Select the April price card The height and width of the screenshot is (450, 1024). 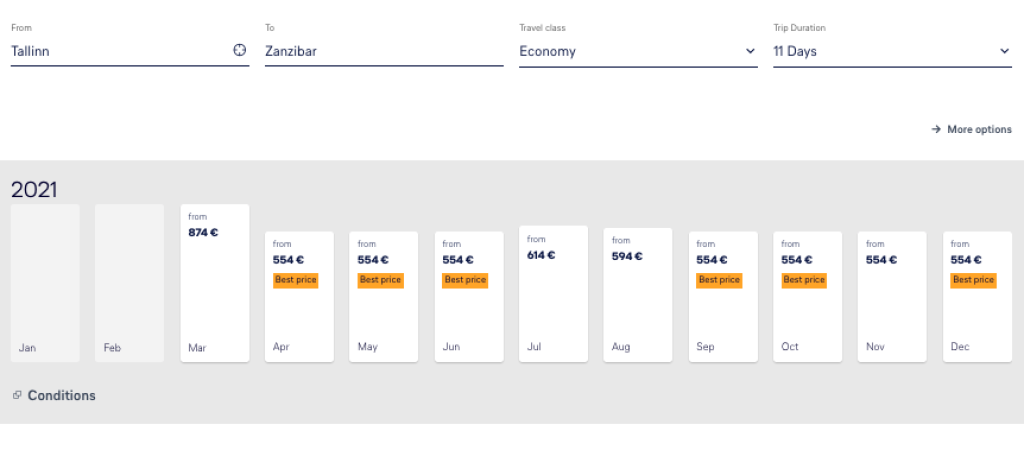point(299,296)
